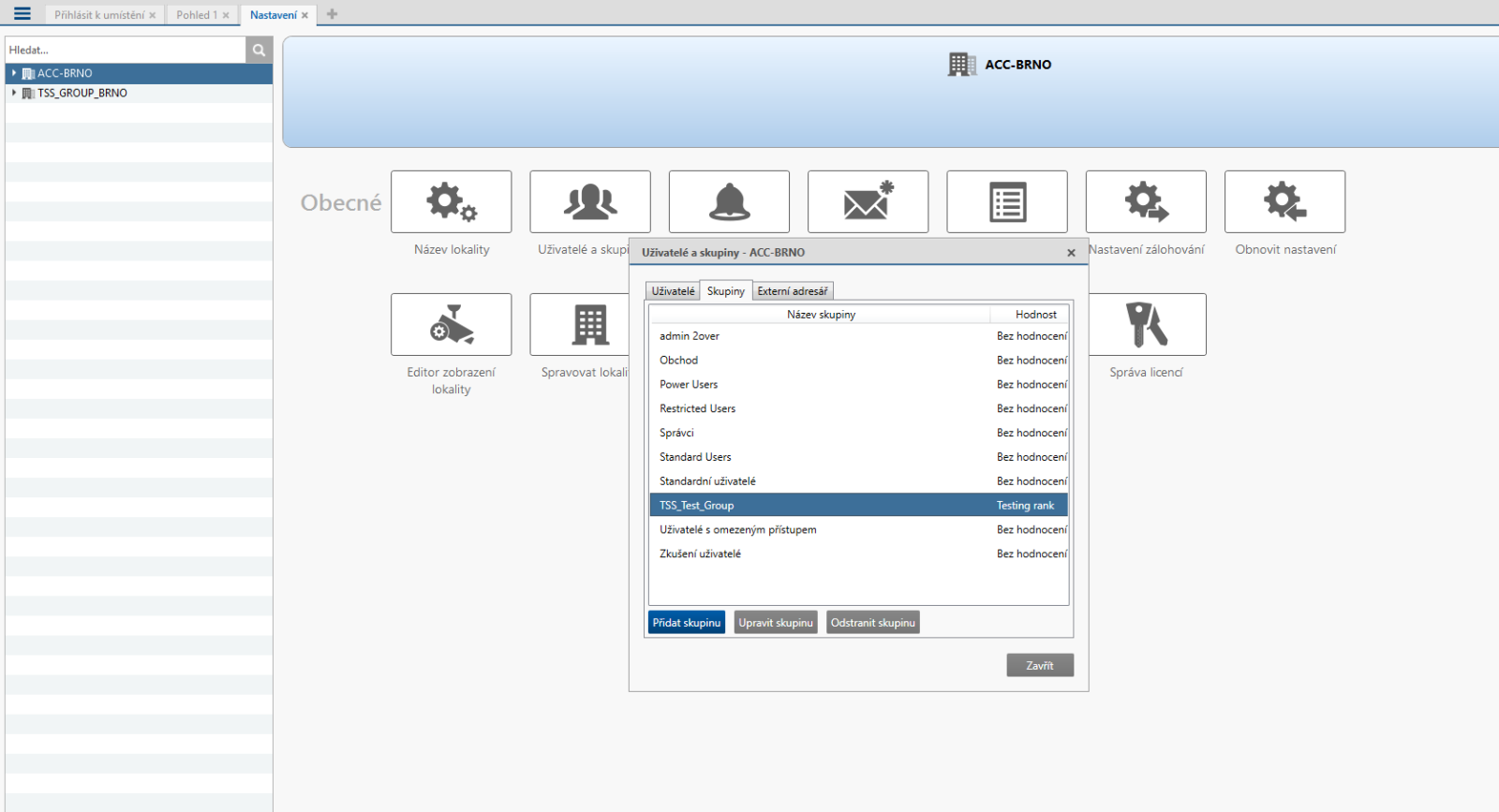Click in the Hledat search field
This screenshot has width=1499, height=812.
pyautogui.click(x=125, y=50)
